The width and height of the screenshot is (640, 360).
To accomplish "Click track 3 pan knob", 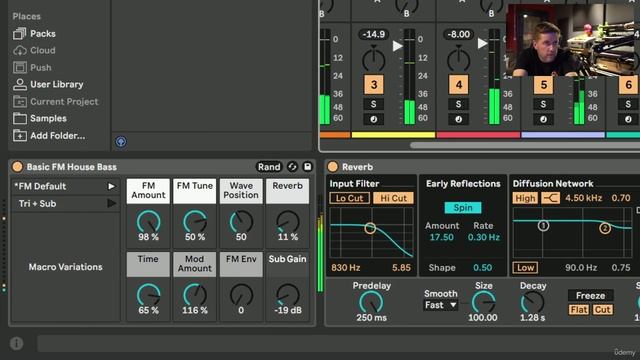I will point(373,60).
